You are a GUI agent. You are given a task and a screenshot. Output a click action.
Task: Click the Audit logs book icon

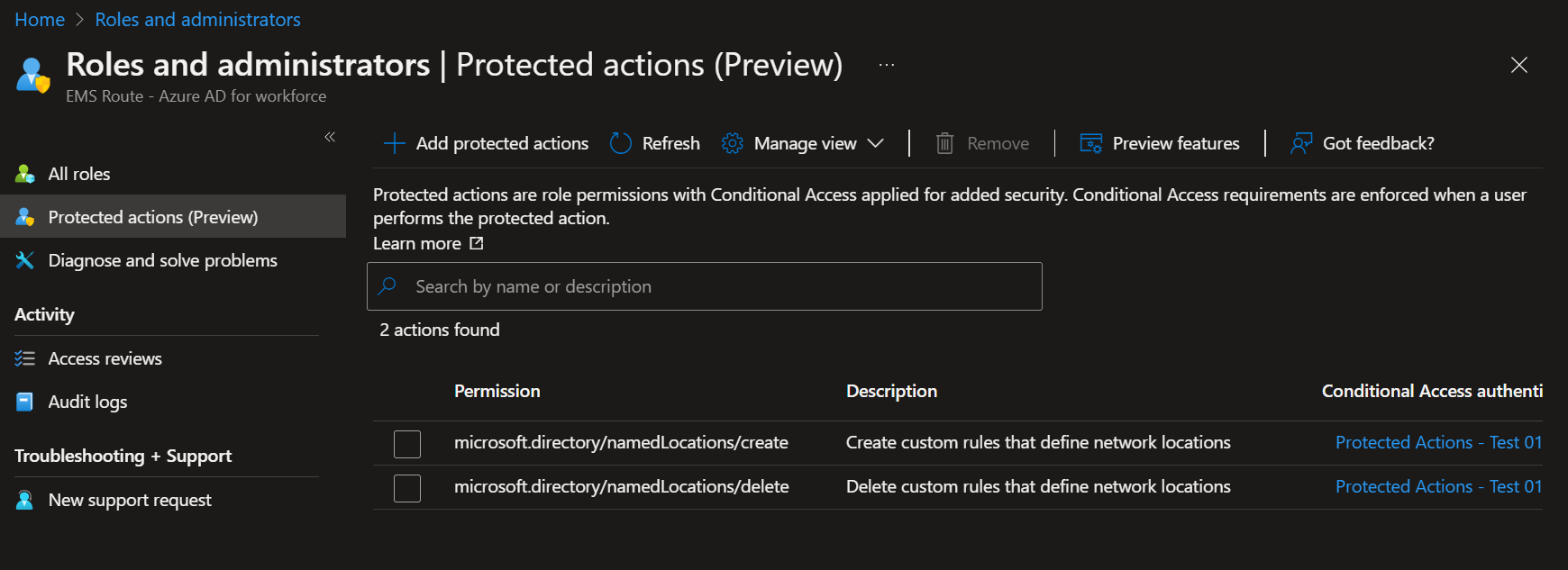[x=25, y=402]
